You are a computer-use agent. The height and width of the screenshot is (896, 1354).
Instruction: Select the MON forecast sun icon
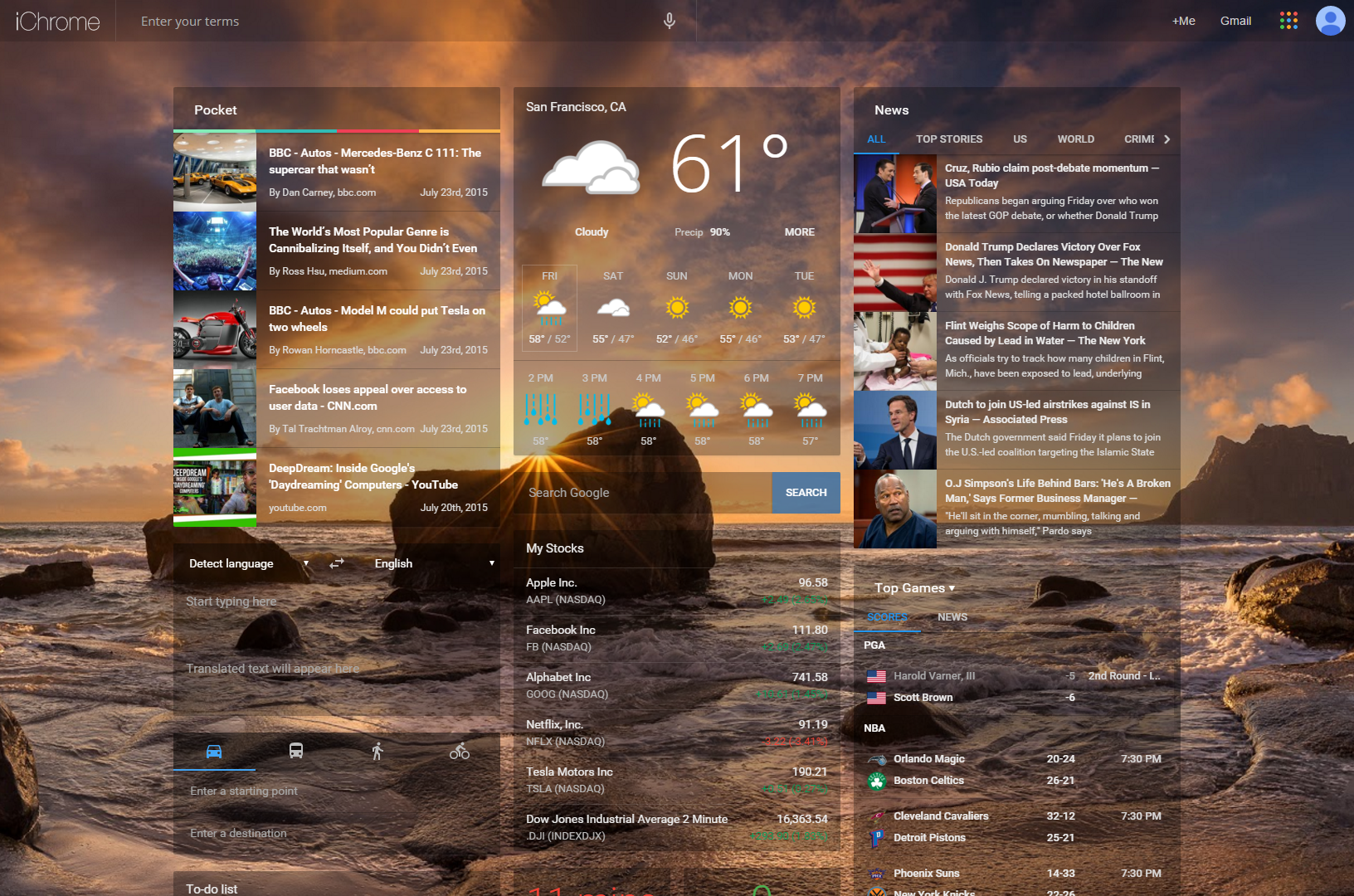coord(740,308)
